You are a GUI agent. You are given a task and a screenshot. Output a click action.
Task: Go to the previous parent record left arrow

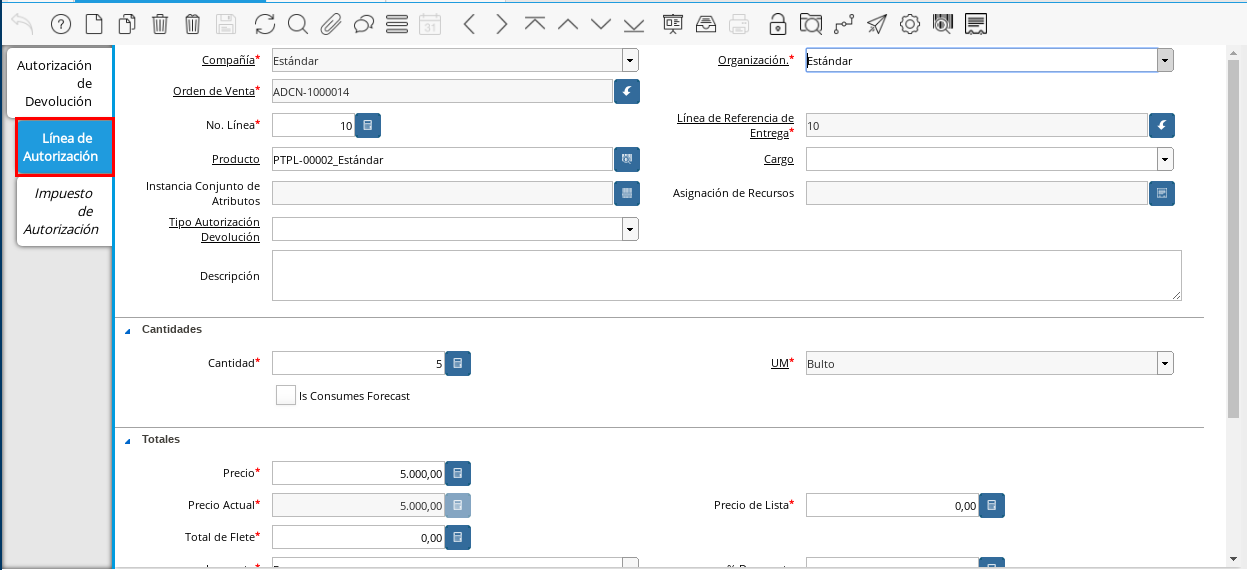pos(469,23)
